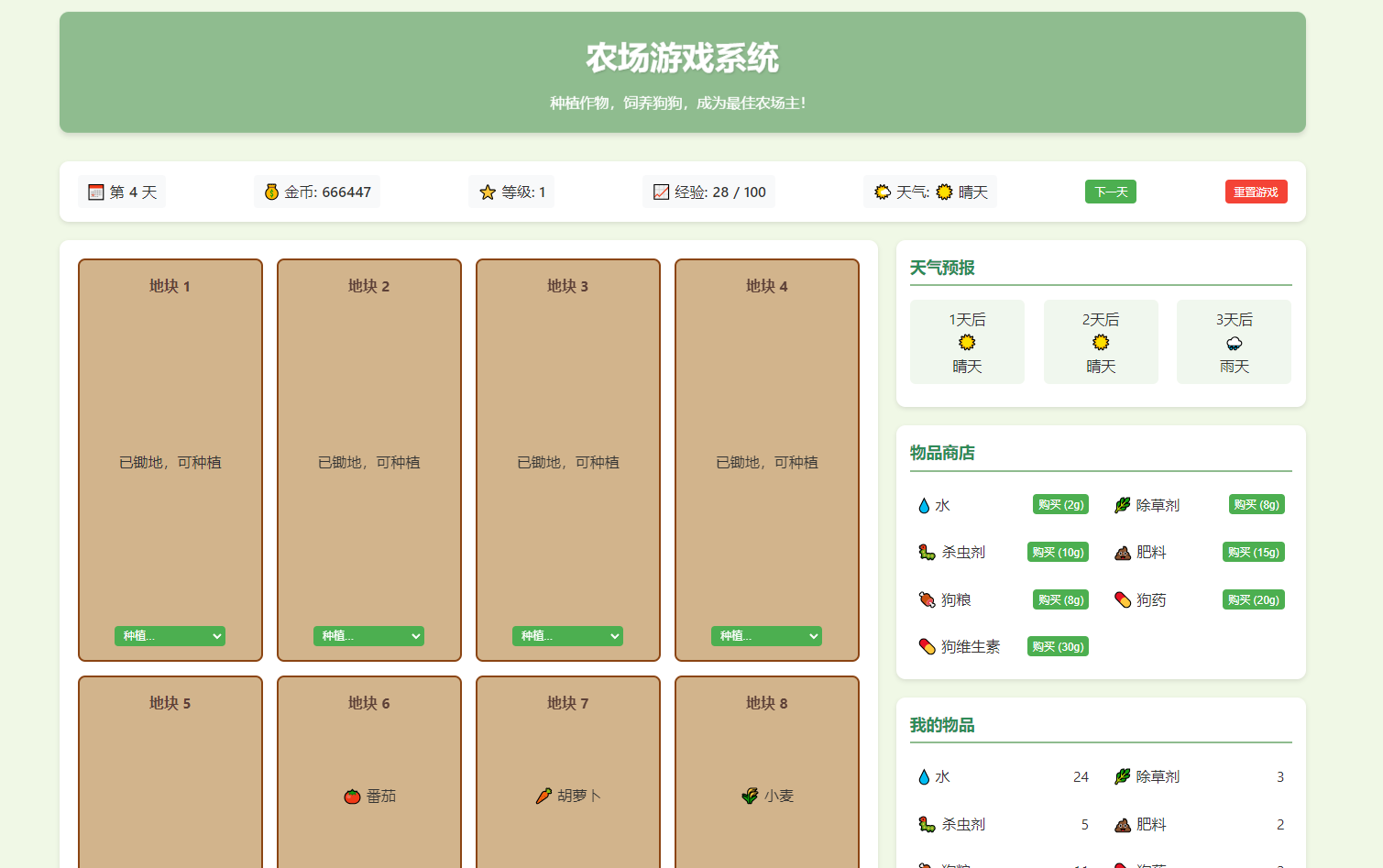
Task: Click the dog food bone icon
Action: coord(925,599)
